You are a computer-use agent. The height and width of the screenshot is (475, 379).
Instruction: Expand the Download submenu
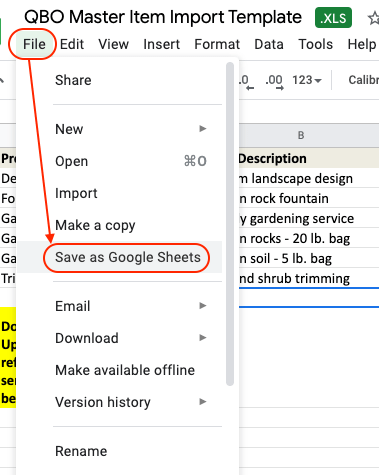119,338
